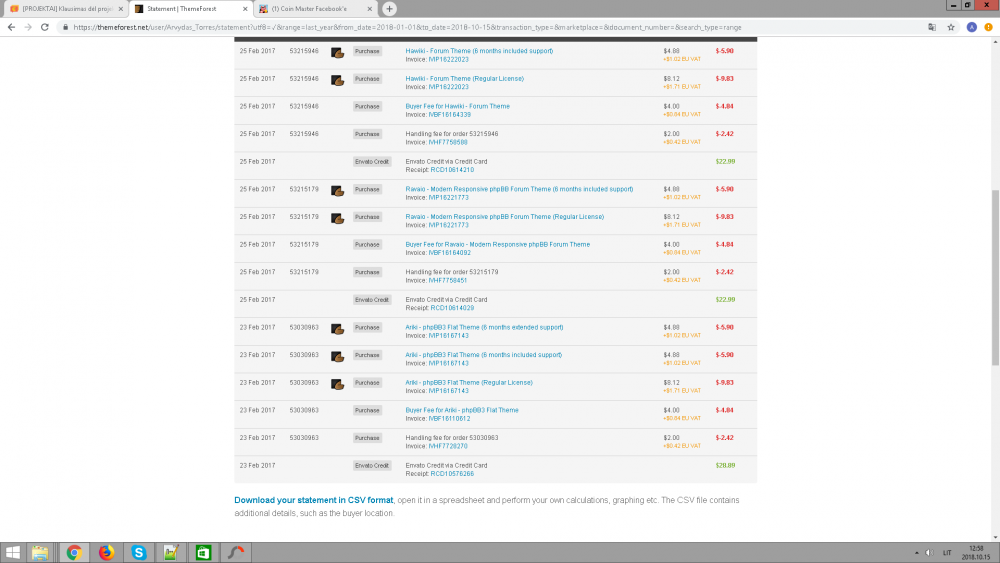This screenshot has height=563, width=1000.
Task: Click the item thumbnail for Hawiki six-month support purchase
Action: (x=337, y=51)
